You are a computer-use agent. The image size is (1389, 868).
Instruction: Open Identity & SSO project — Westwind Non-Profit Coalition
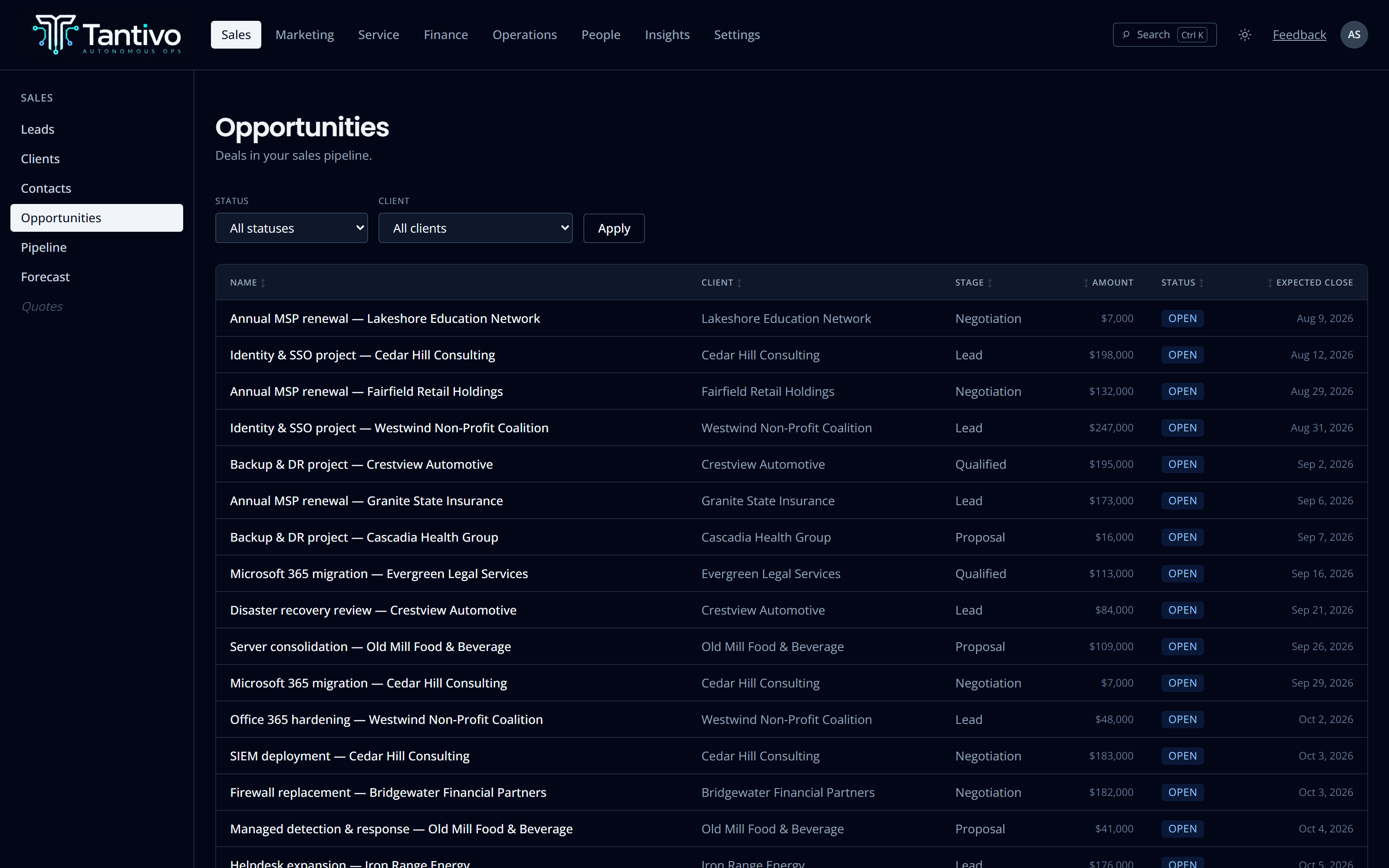(x=389, y=428)
